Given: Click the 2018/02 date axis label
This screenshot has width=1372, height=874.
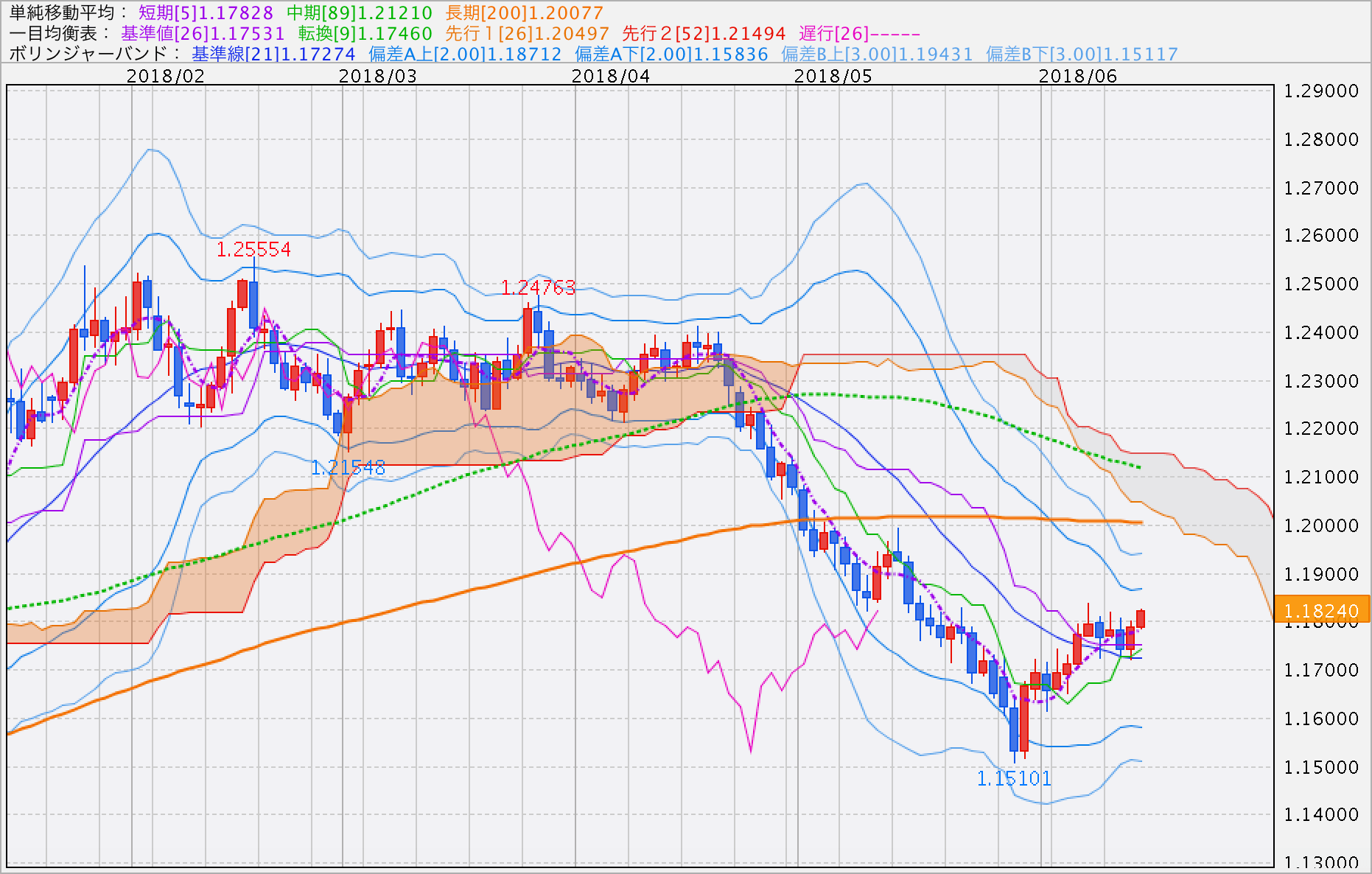Looking at the screenshot, I should tap(166, 76).
